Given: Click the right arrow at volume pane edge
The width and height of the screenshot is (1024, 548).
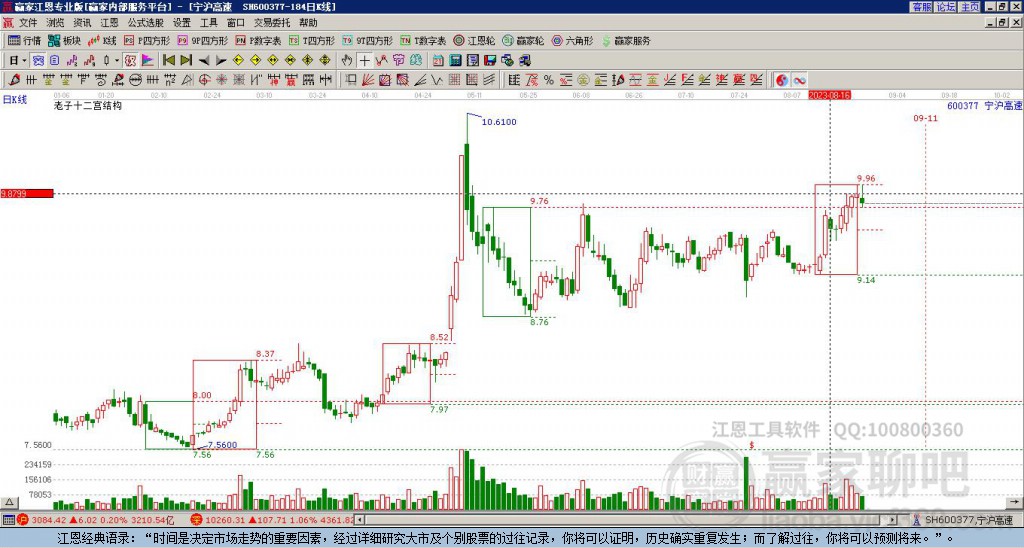Looking at the screenshot, I should coord(1015,502).
